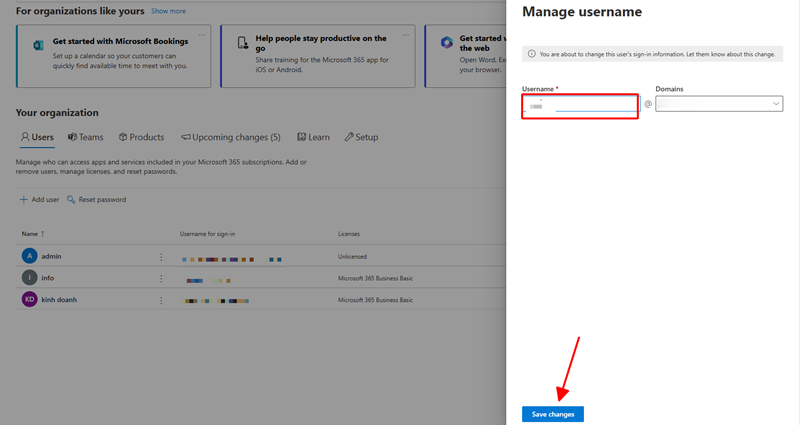This screenshot has height=425, width=800.
Task: Click the kinh doanh user avatar
Action: coord(29,299)
